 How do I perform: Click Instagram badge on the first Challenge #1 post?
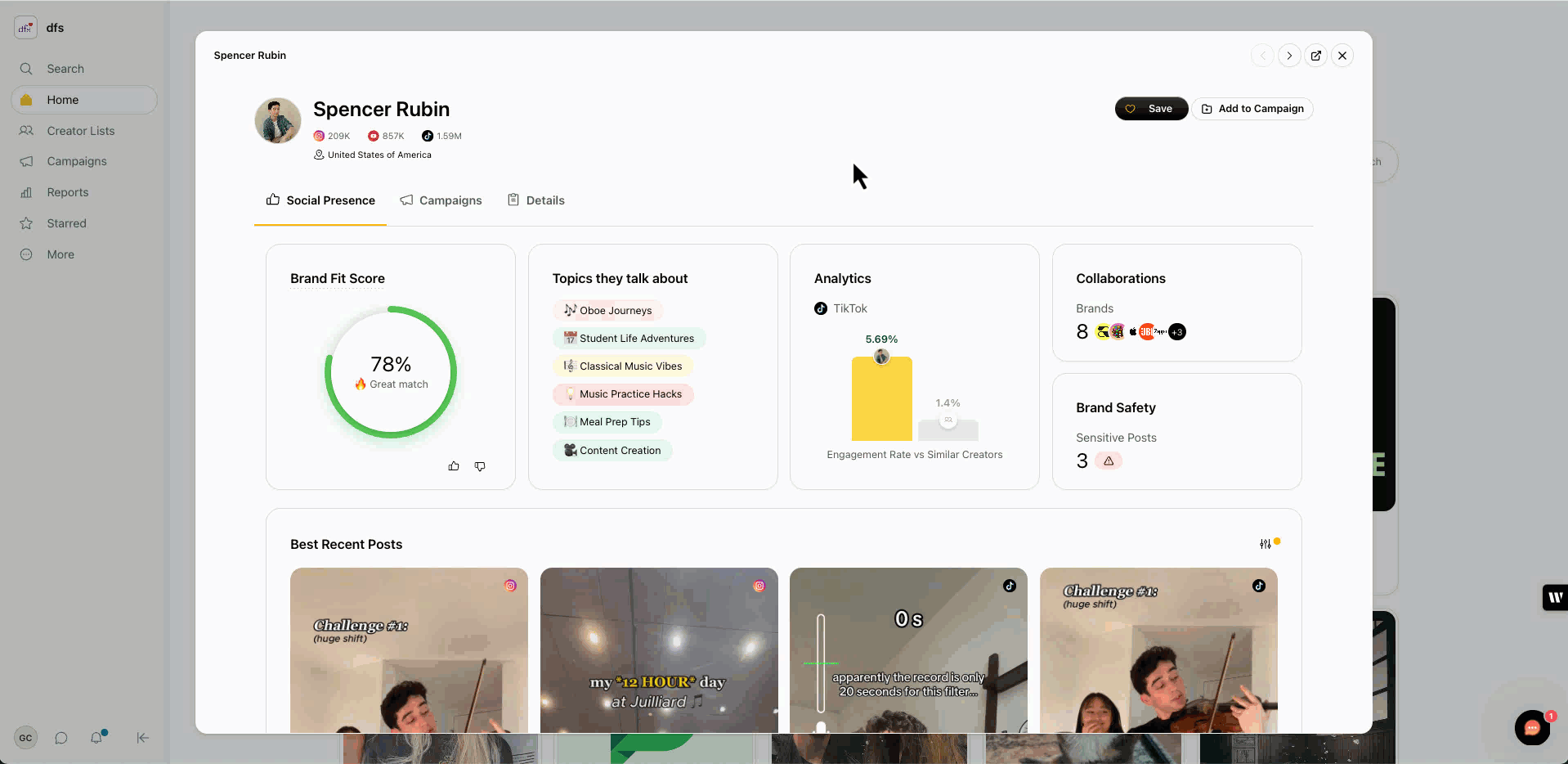[510, 586]
